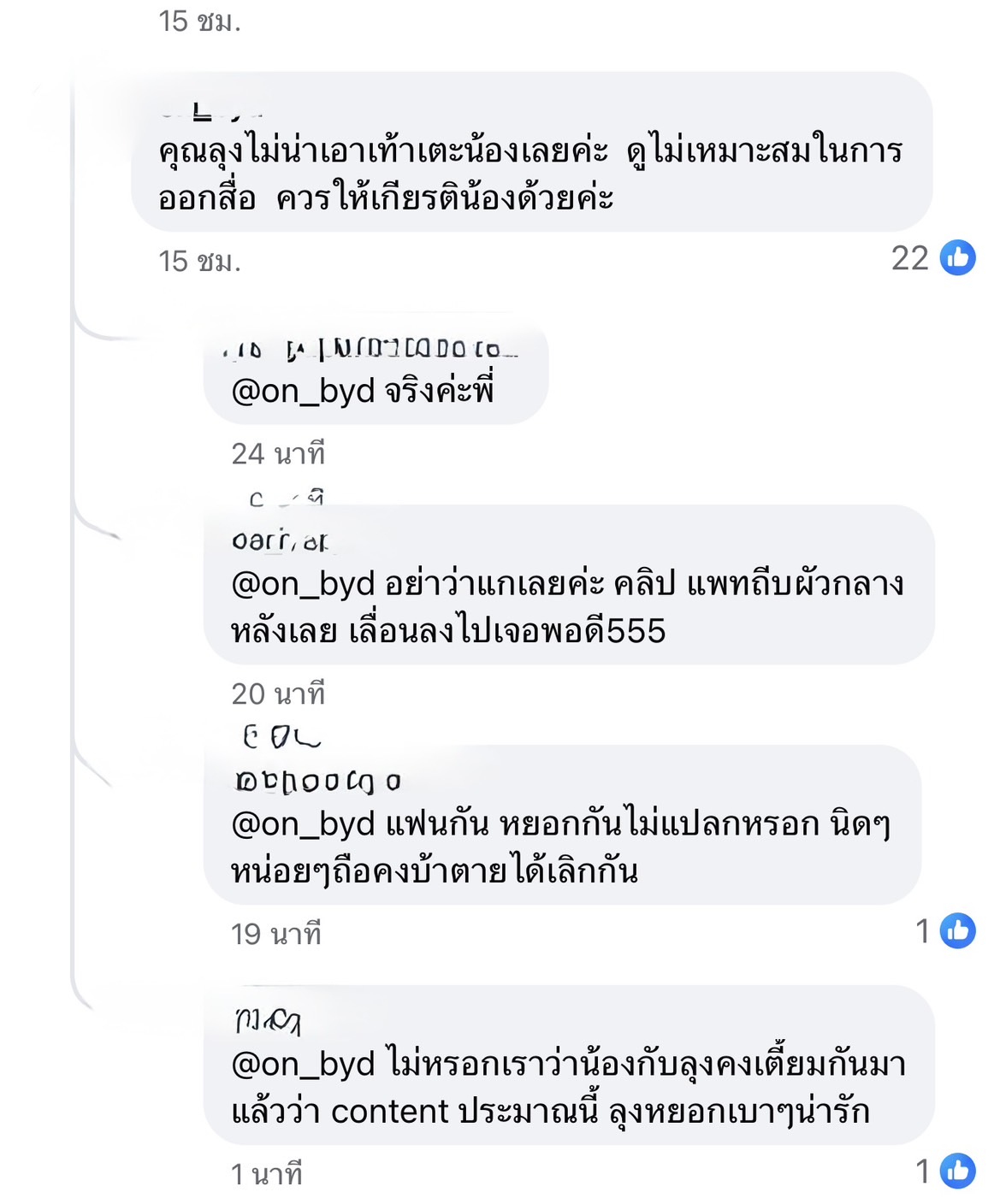Click the 24 นาที timestamp
The height and width of the screenshot is (1204, 994).
click(278, 453)
